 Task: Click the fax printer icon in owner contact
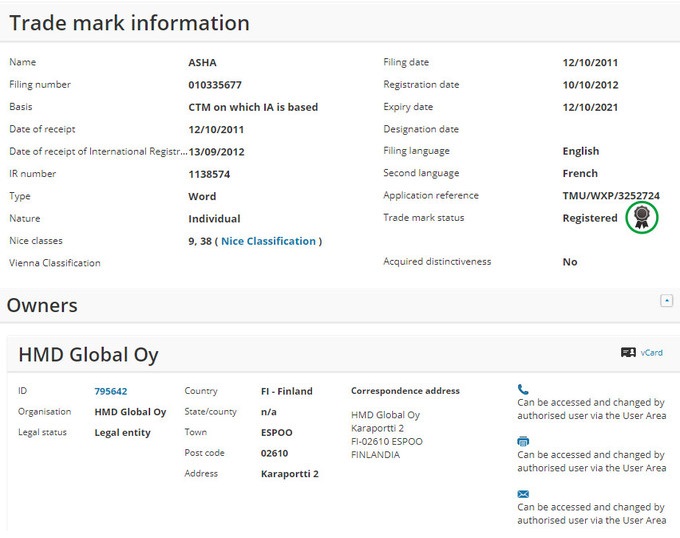(x=523, y=441)
